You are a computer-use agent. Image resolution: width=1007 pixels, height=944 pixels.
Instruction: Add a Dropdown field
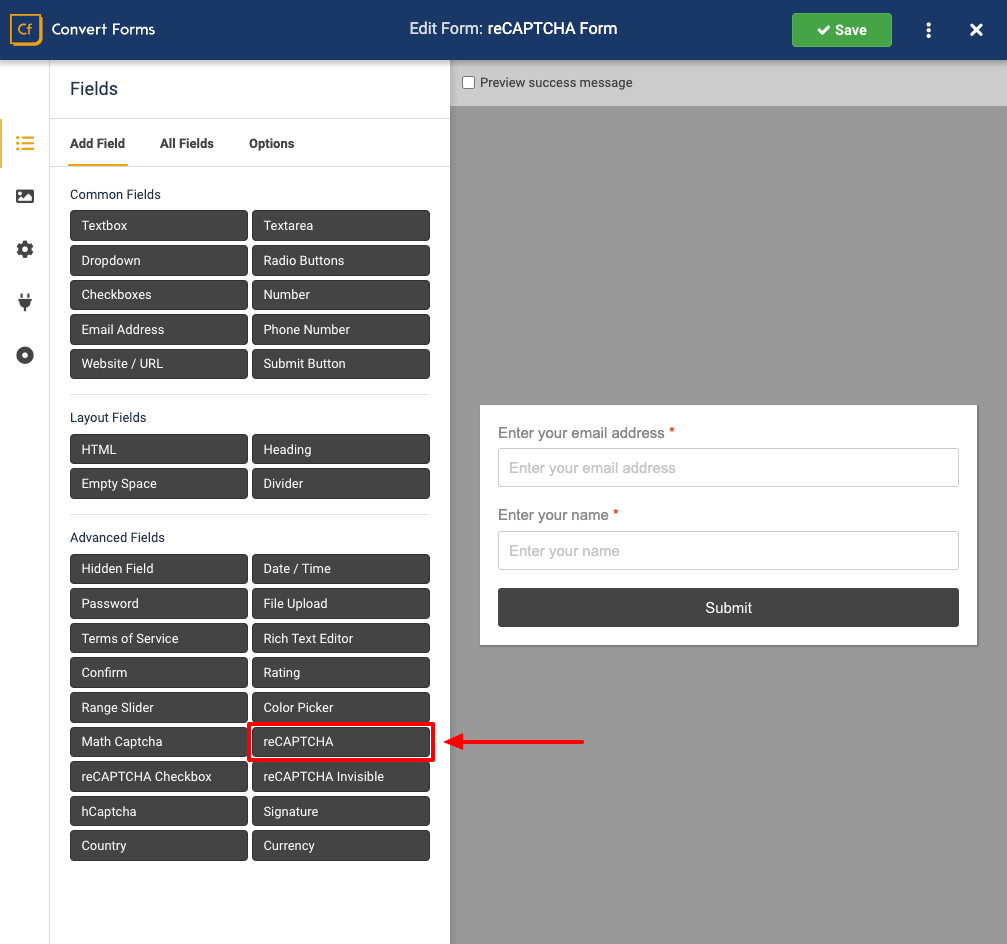159,260
